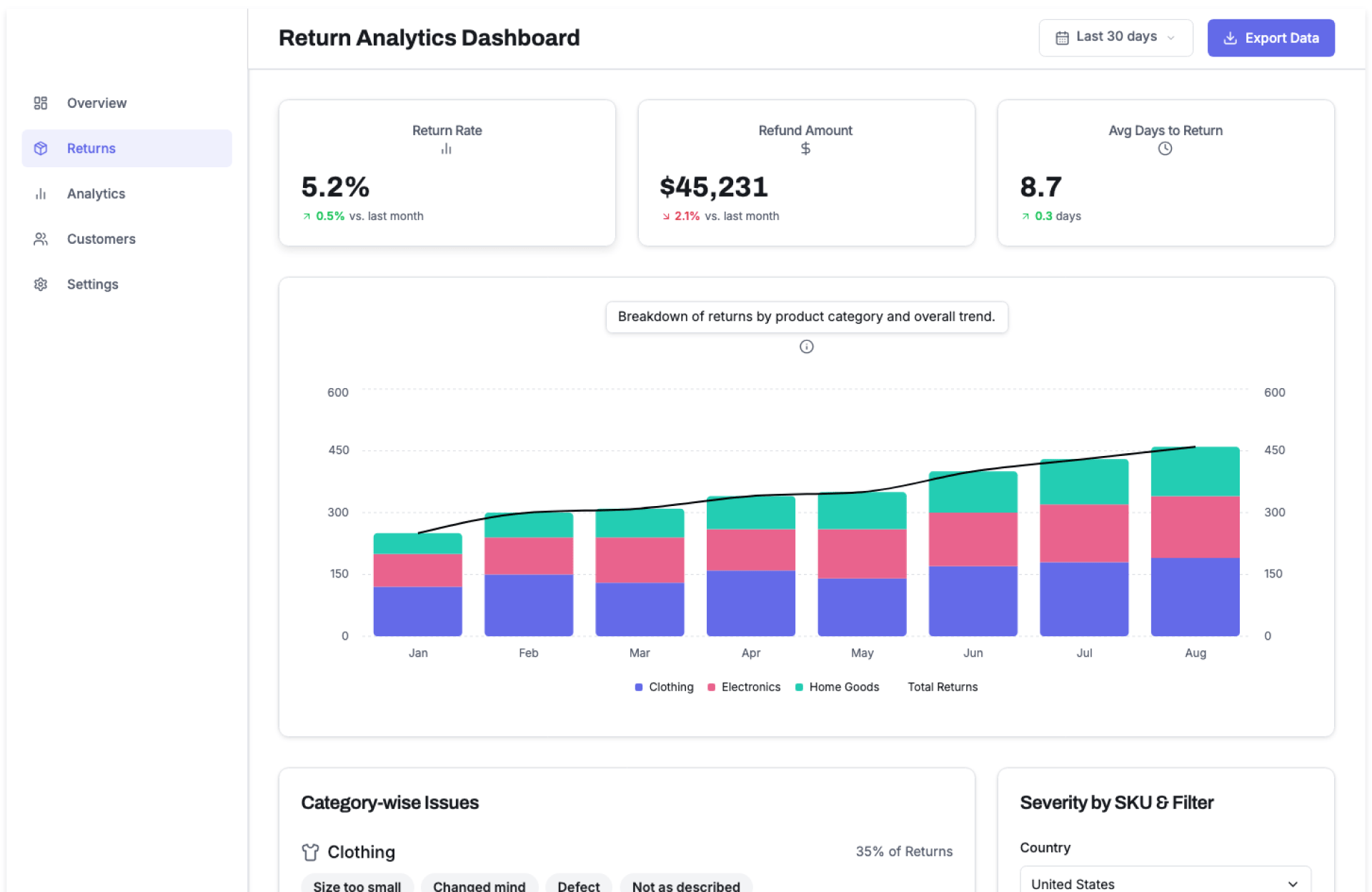Click the Overview grid icon in sidebar

(x=41, y=103)
